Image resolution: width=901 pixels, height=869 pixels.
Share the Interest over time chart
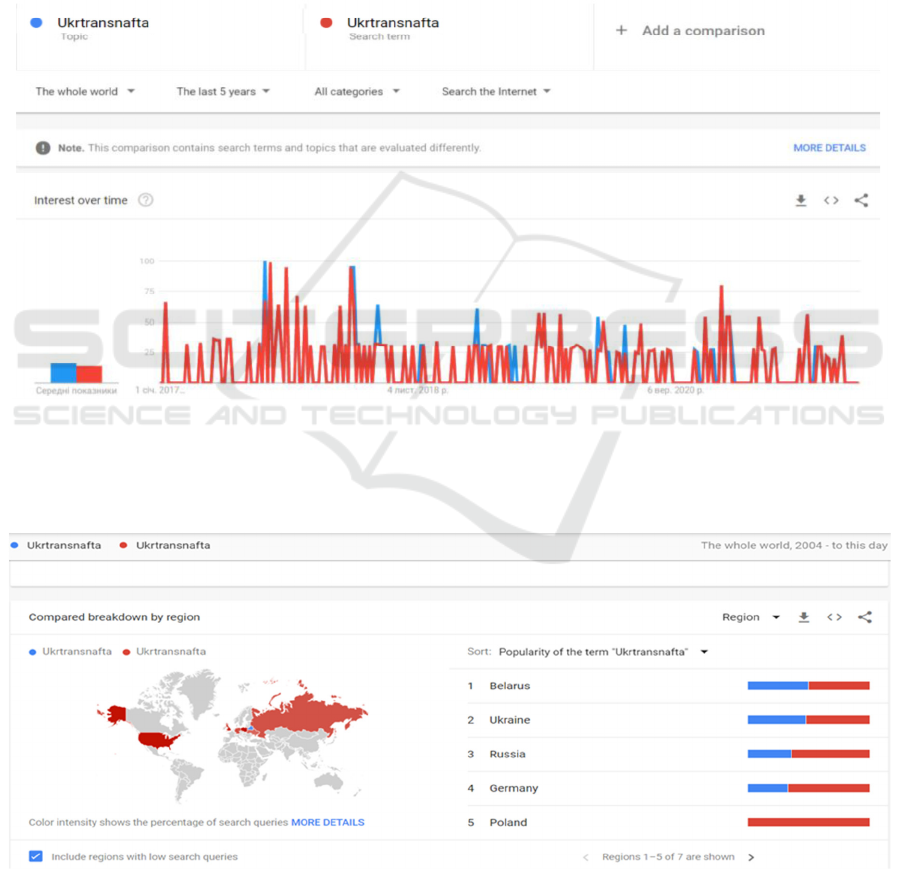(861, 200)
